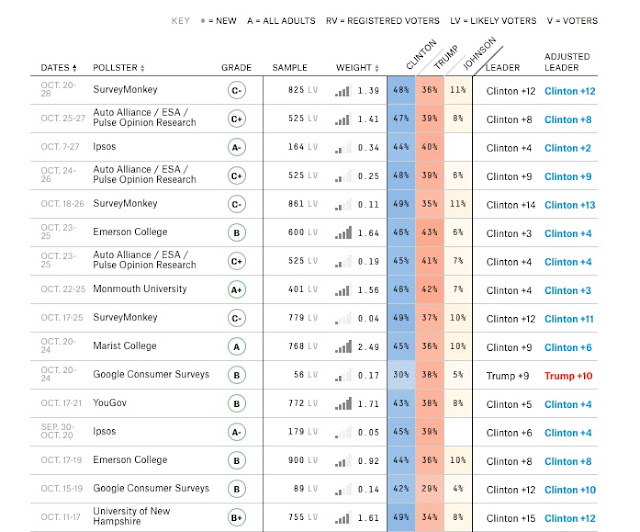
Task: Open the Clinton +13 adjusted leader link
Action: click(x=570, y=205)
